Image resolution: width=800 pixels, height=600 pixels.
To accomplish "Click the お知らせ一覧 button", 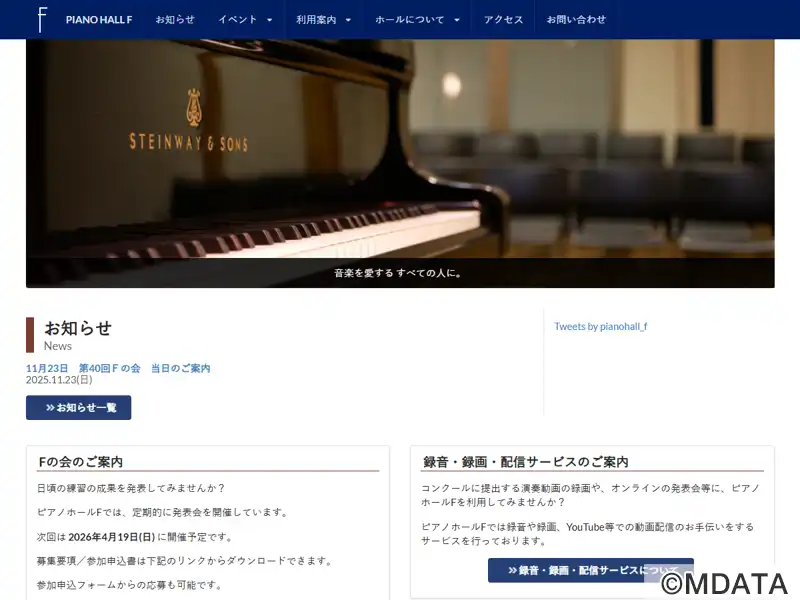I will tap(79, 408).
